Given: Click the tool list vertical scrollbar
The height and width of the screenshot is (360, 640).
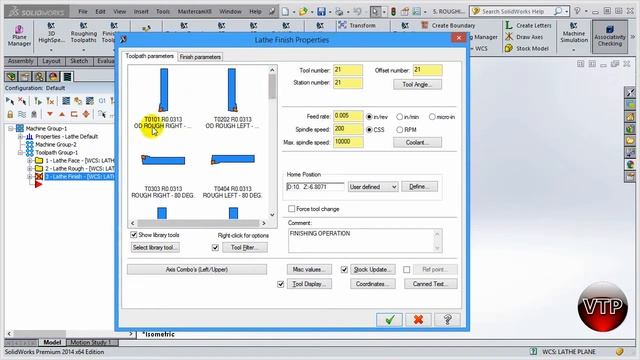Looking at the screenshot, I should click(272, 142).
